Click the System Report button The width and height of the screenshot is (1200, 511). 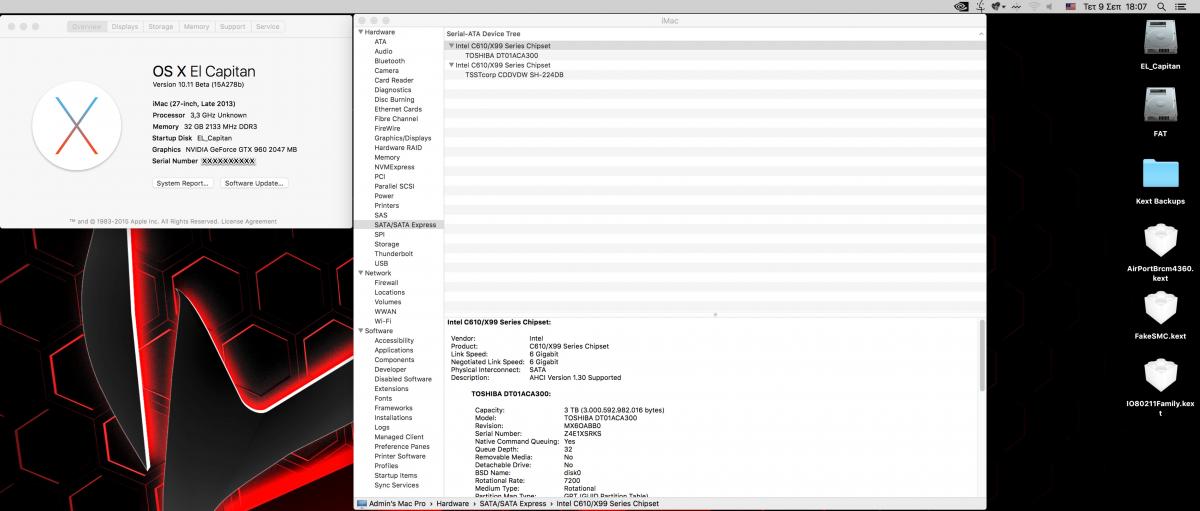pyautogui.click(x=183, y=183)
